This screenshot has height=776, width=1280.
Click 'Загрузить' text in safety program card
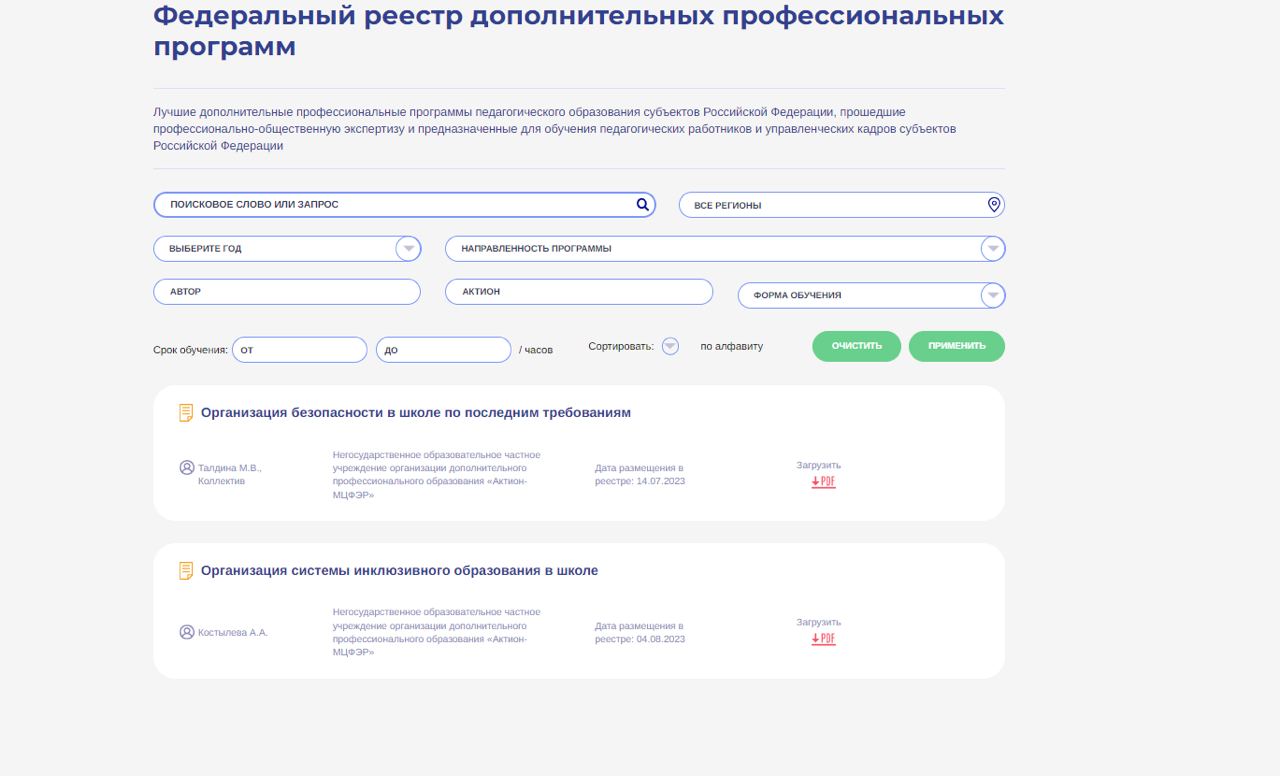819,465
